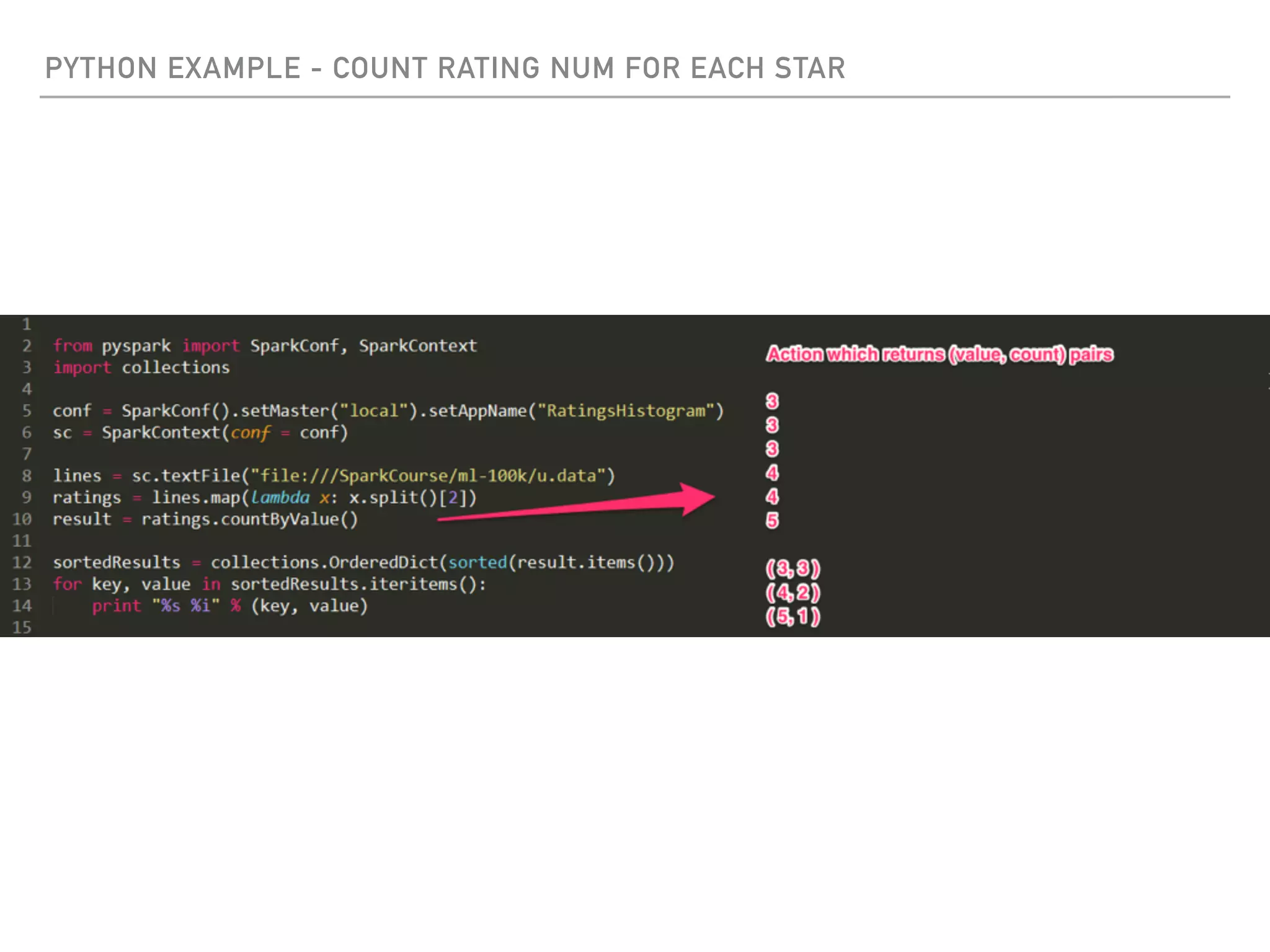Image resolution: width=1270 pixels, height=952 pixels.
Task: Click the 'print "%s %i" % (key, value)' line
Action: tap(230, 606)
